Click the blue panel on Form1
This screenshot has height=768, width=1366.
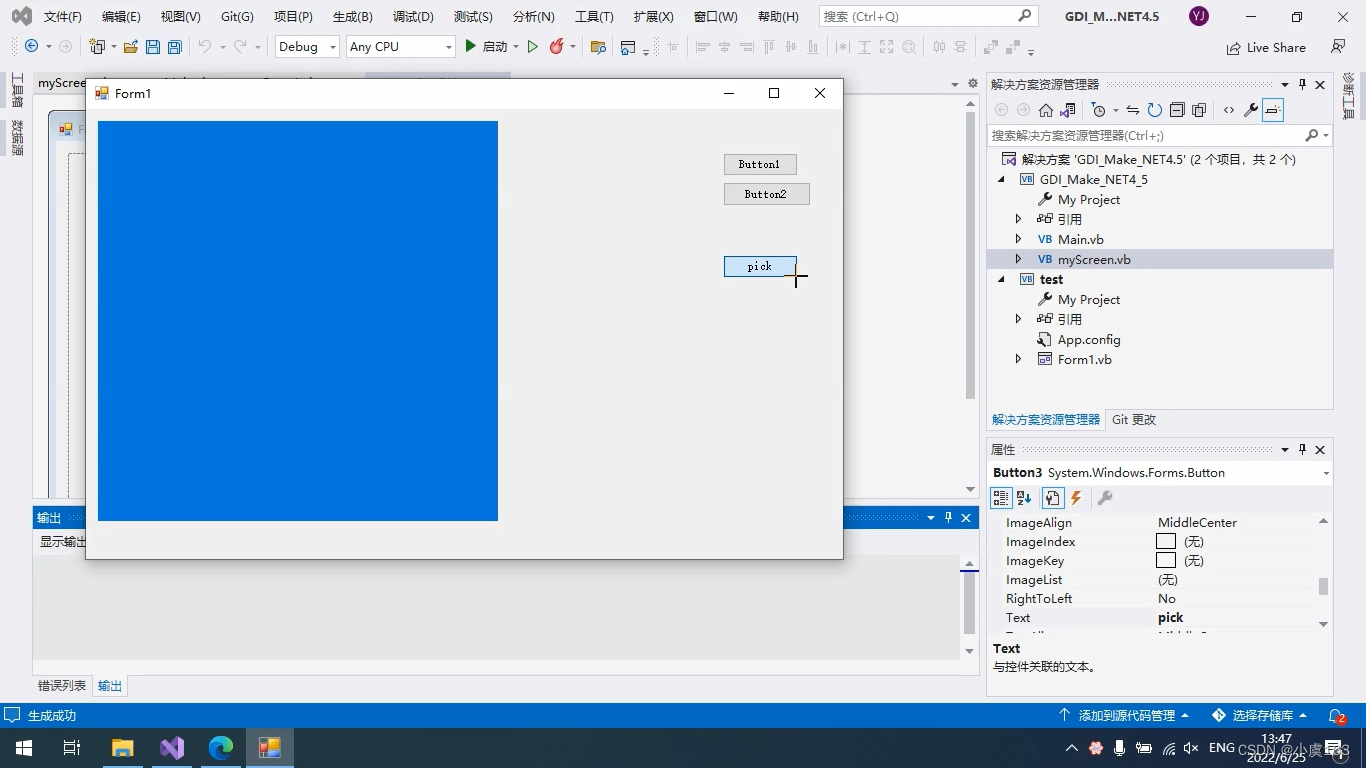(298, 321)
